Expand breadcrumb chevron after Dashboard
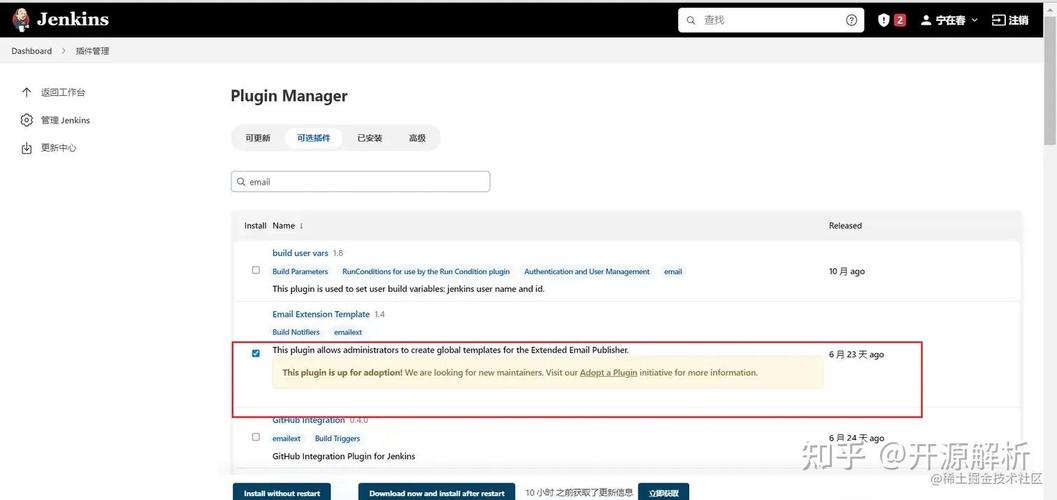This screenshot has height=500, width=1057. 64,51
